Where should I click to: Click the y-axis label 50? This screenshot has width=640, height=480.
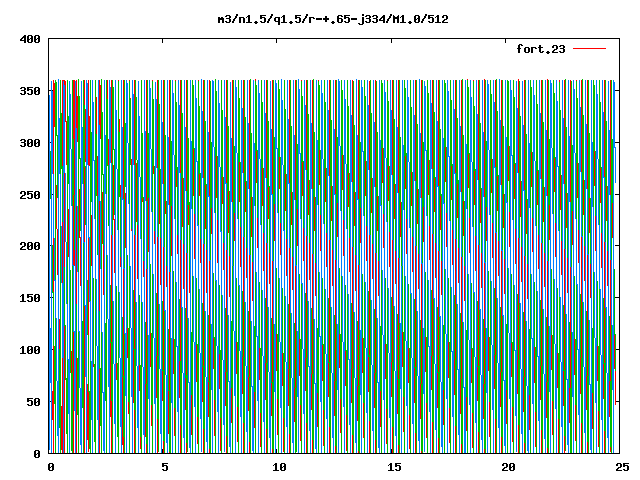click(x=34, y=402)
